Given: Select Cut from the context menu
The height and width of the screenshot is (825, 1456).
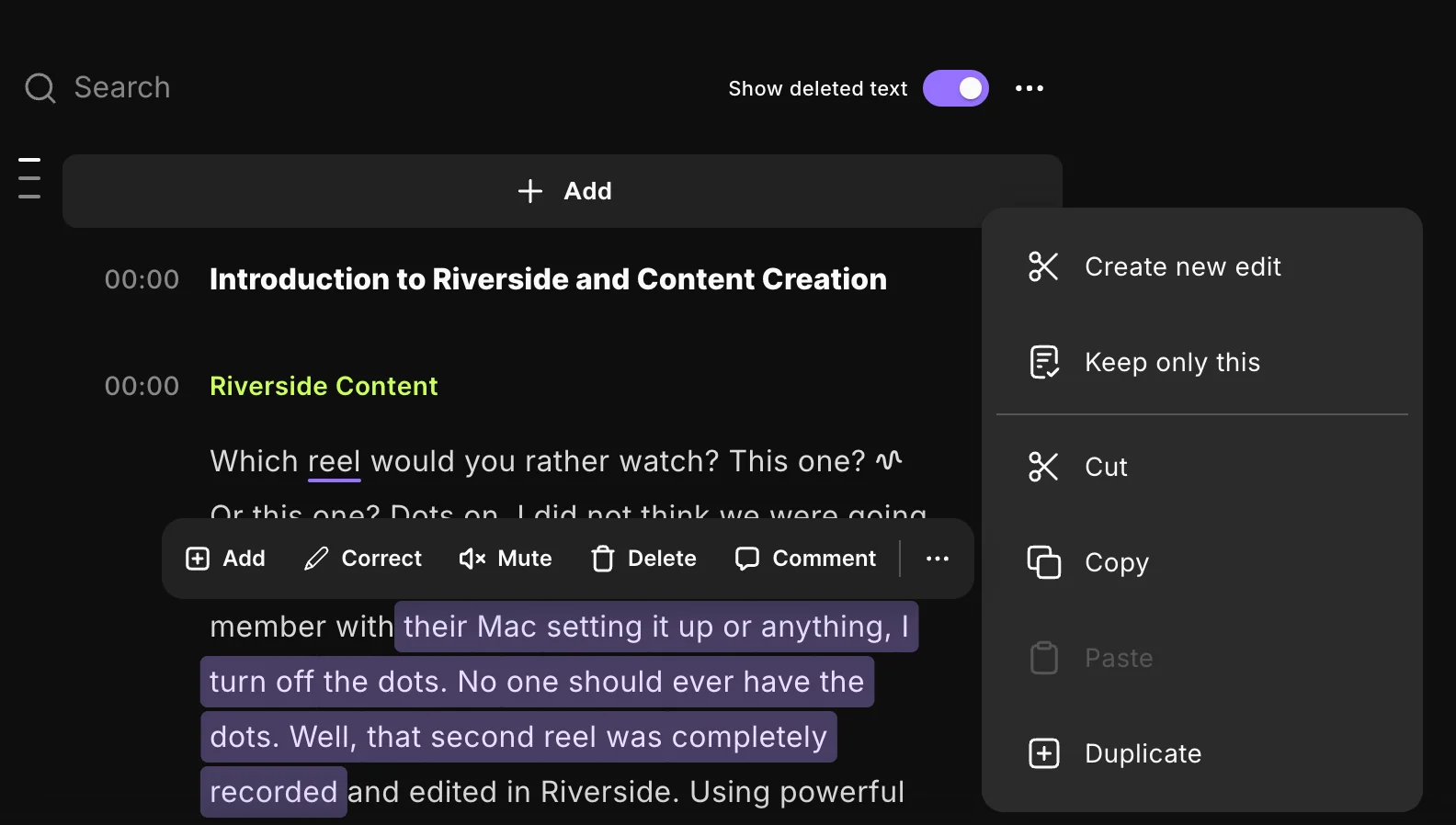Looking at the screenshot, I should [x=1202, y=467].
